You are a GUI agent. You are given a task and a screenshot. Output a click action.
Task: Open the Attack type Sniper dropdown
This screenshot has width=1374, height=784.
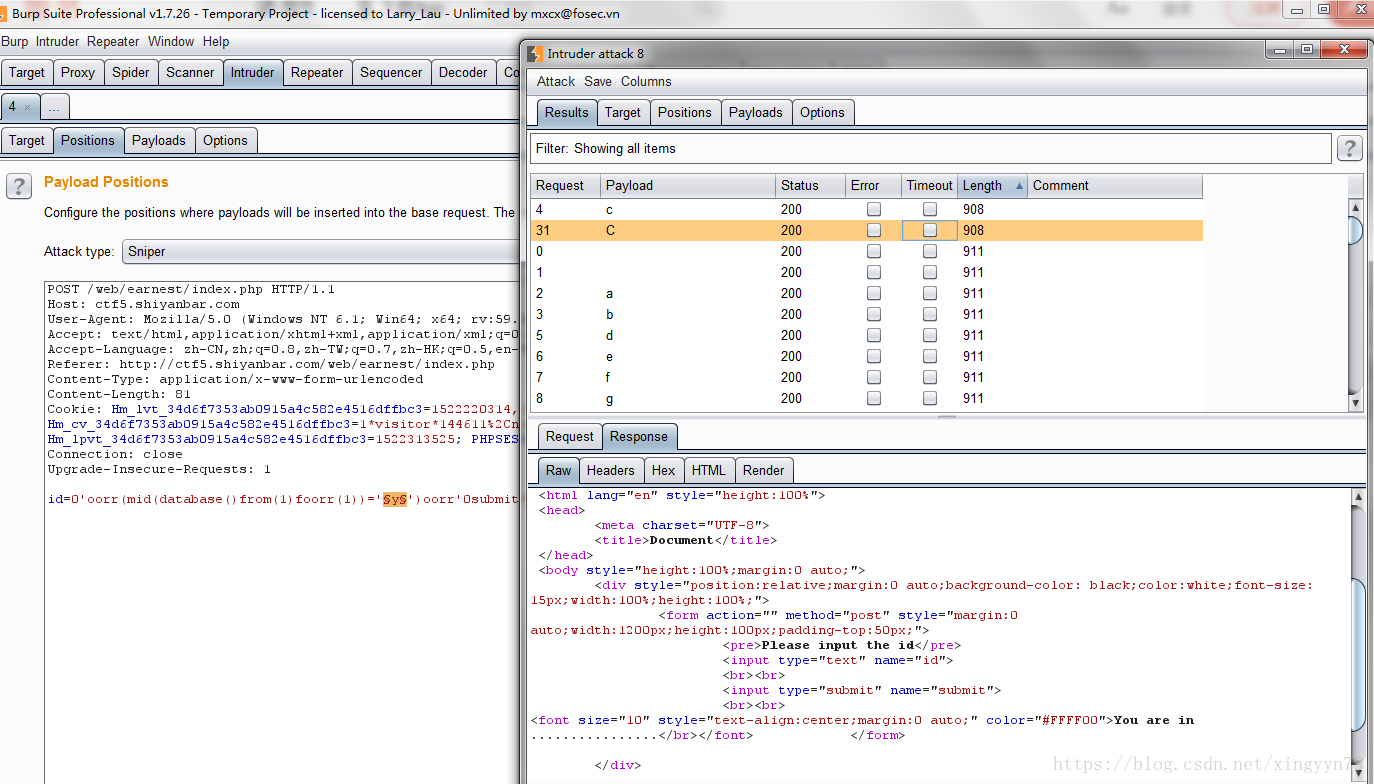click(x=320, y=251)
